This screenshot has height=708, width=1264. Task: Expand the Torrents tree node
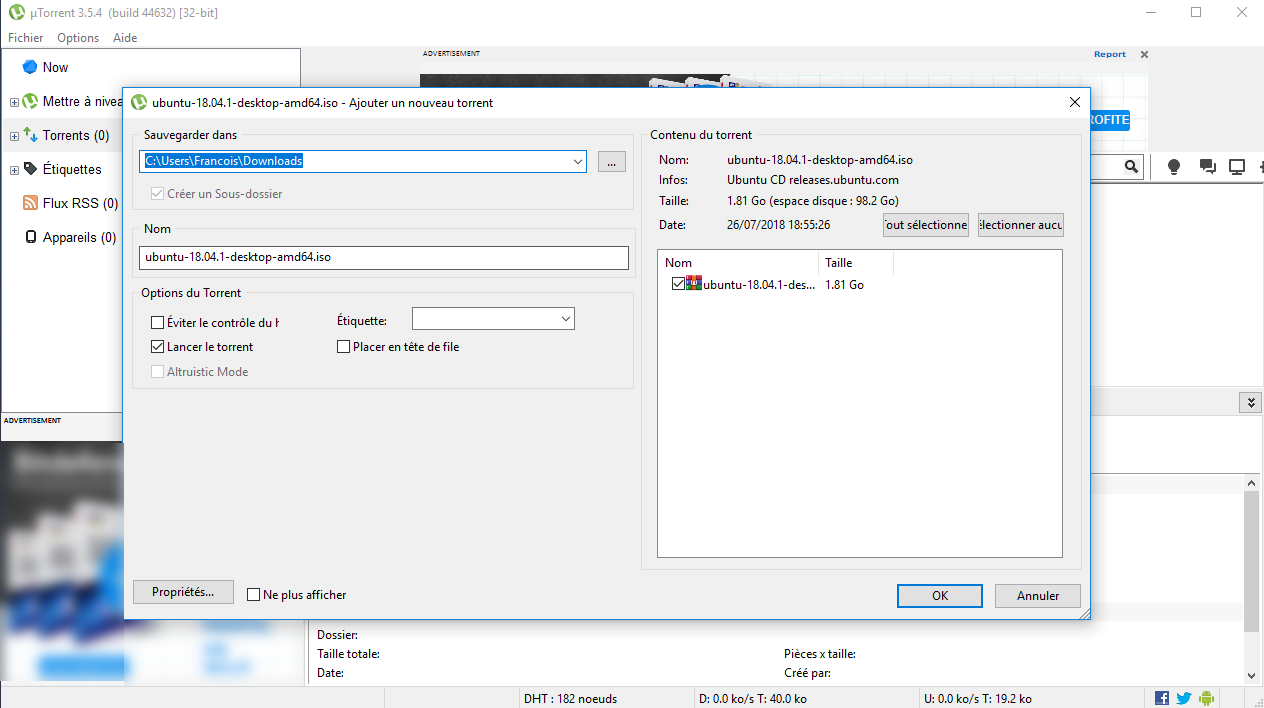pos(14,136)
